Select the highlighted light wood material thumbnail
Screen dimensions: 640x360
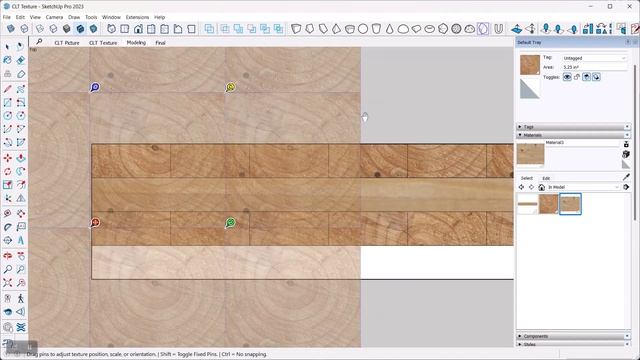point(570,204)
